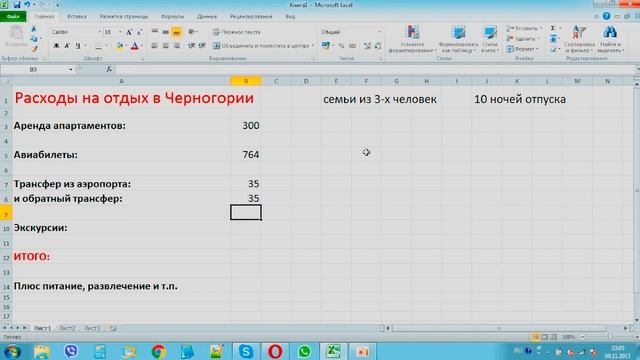
Task: Open the Сортировка и фильтр menu
Action: coord(580,39)
